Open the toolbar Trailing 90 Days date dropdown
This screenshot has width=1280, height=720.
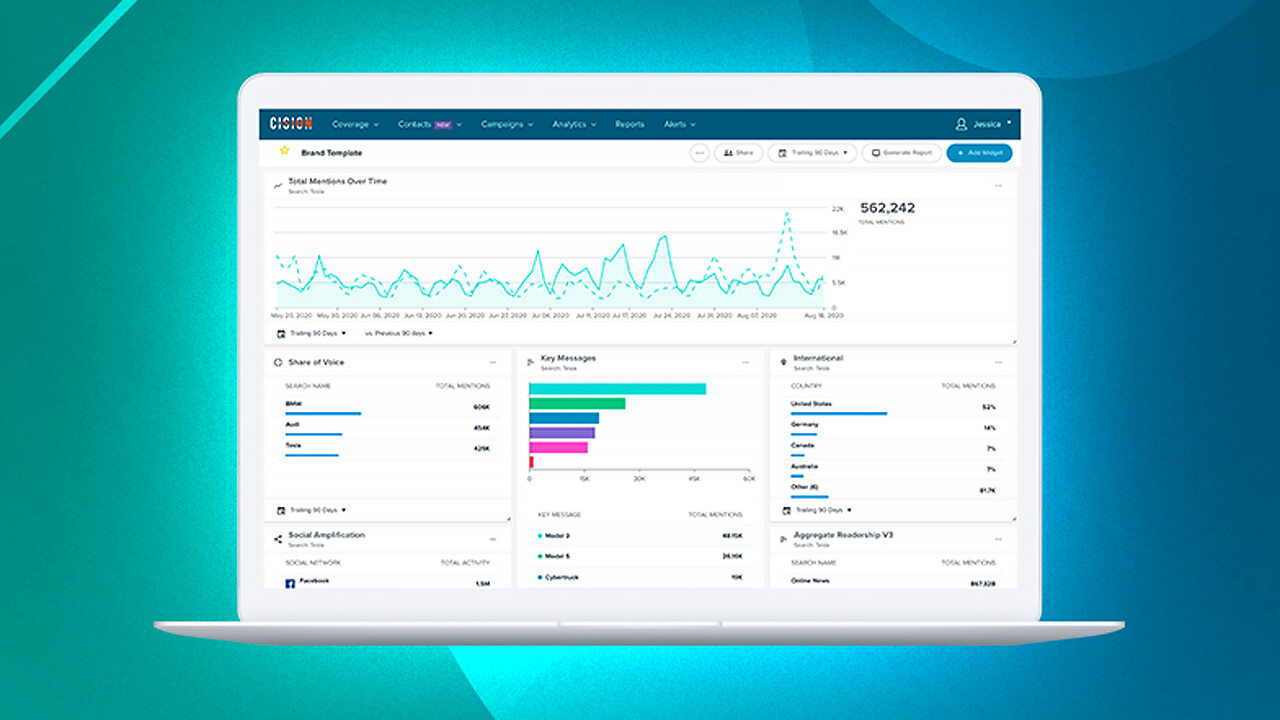813,153
